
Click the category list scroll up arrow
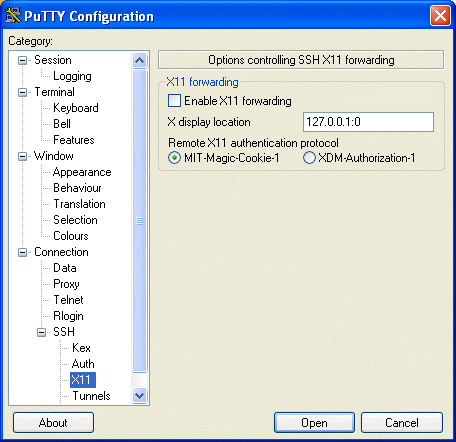(139, 60)
